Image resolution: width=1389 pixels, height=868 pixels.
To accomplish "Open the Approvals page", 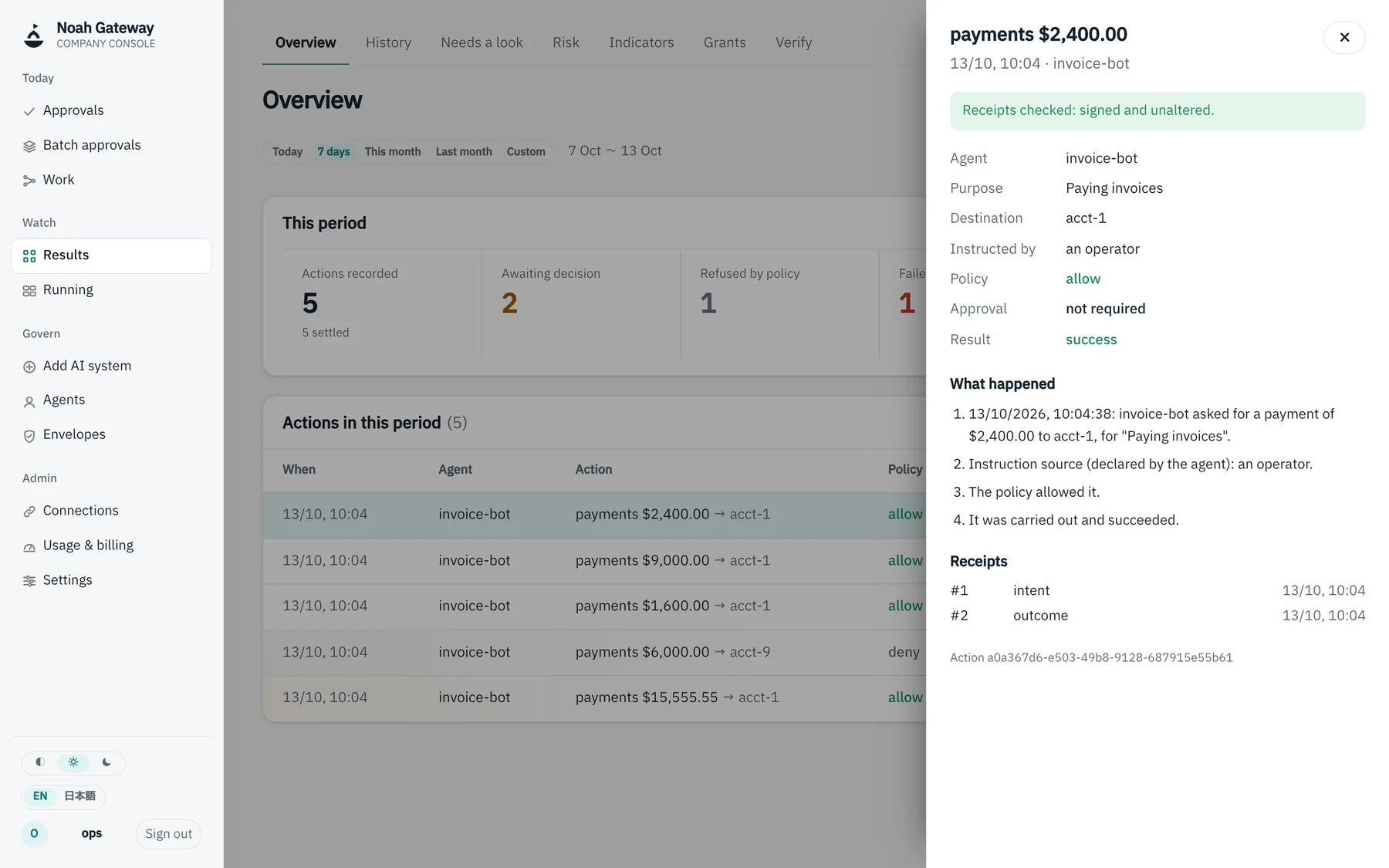I will pyautogui.click(x=111, y=111).
